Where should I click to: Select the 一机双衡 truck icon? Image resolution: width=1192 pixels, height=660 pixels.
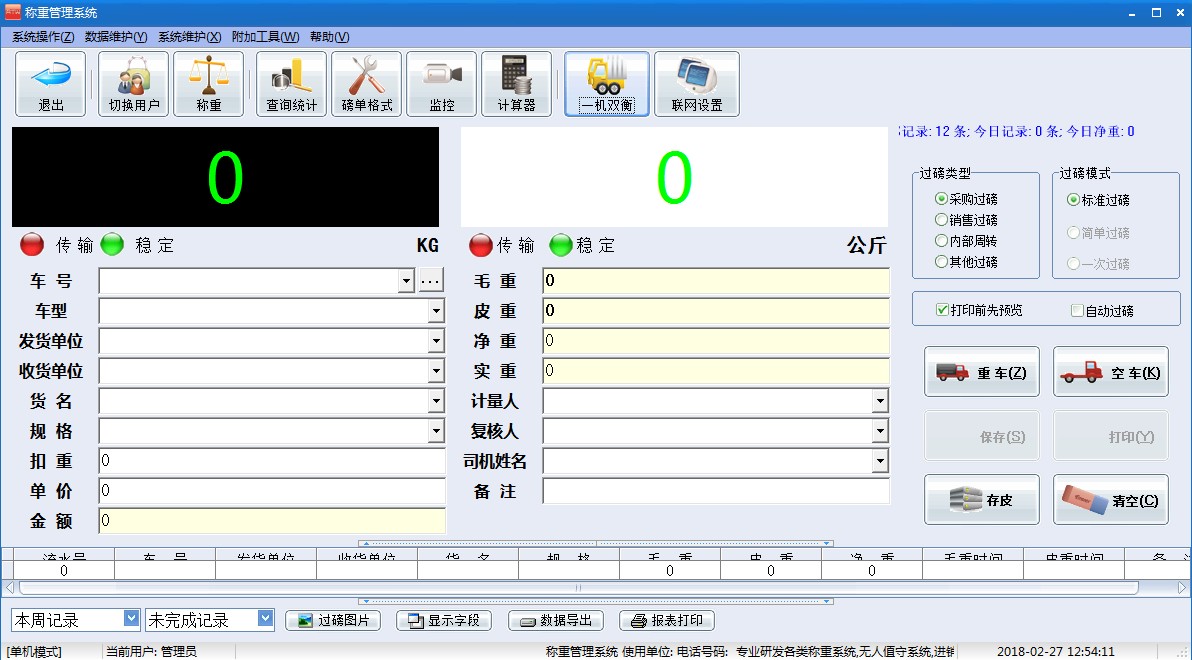tap(605, 83)
